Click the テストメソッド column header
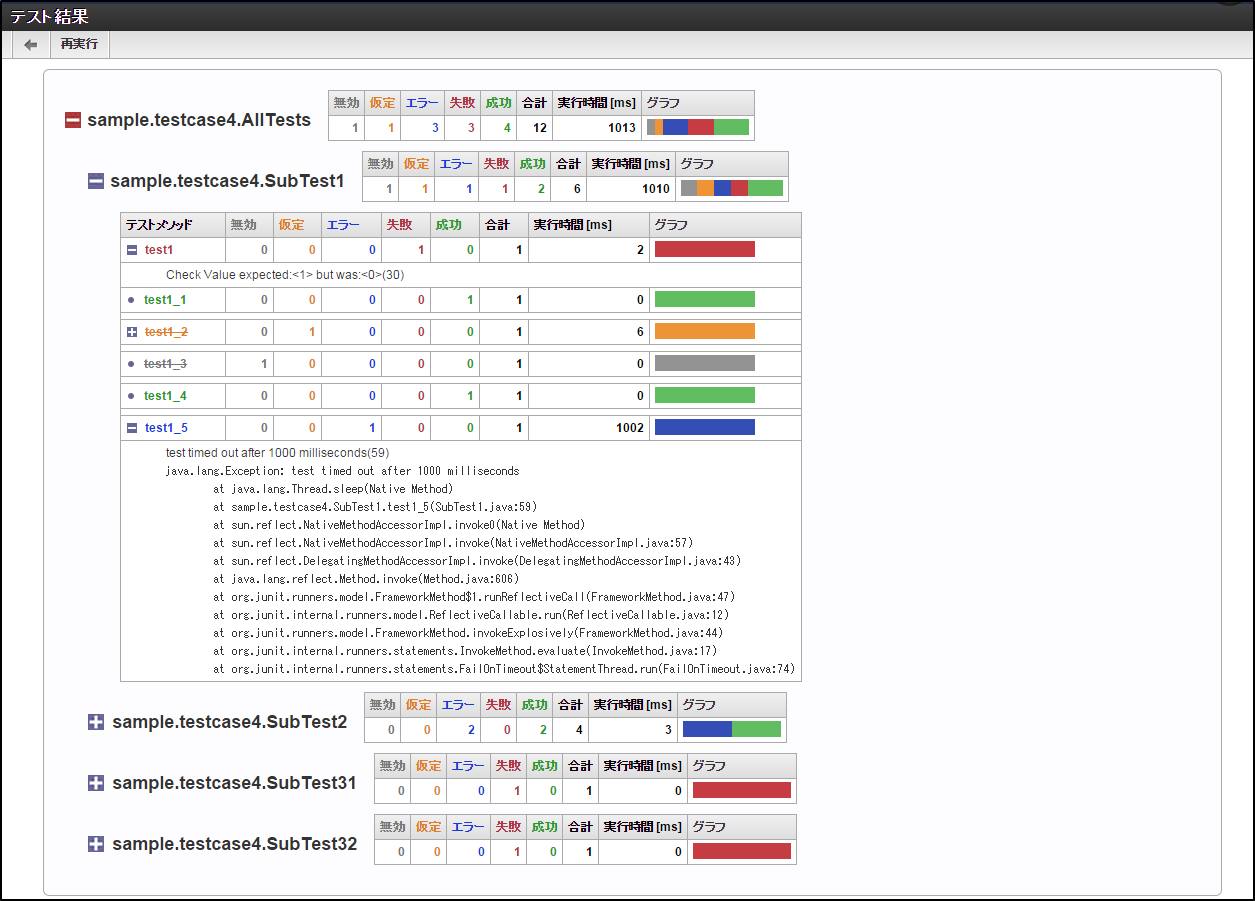This screenshot has height=901, width=1255. tap(159, 225)
